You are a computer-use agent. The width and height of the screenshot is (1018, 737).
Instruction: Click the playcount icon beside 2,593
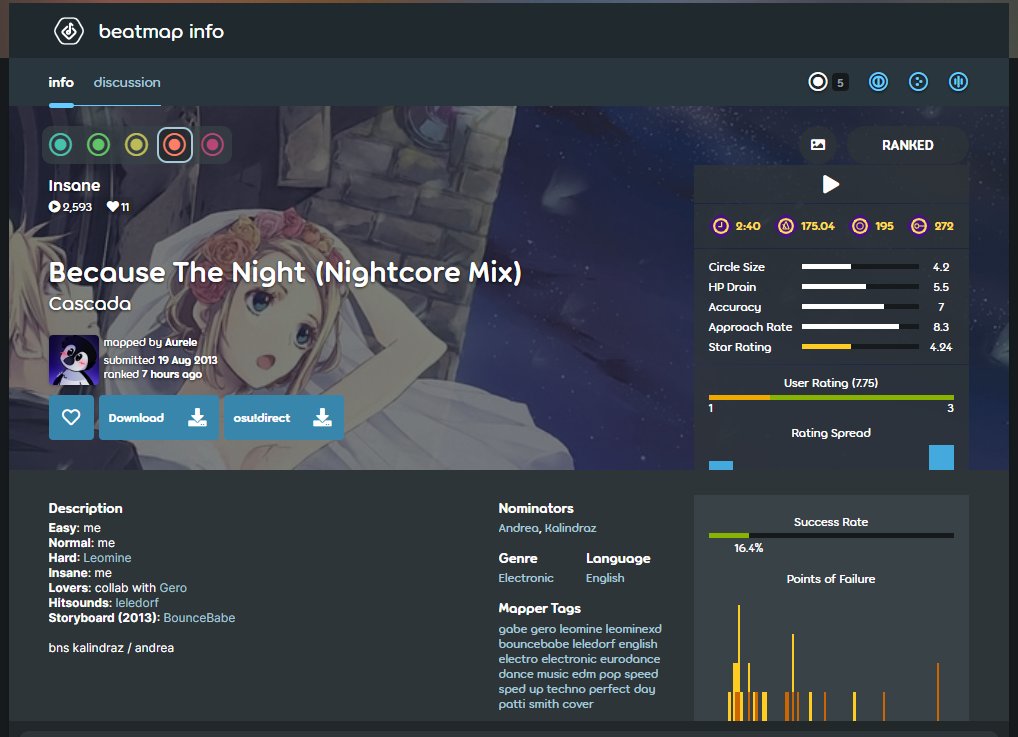(55, 206)
